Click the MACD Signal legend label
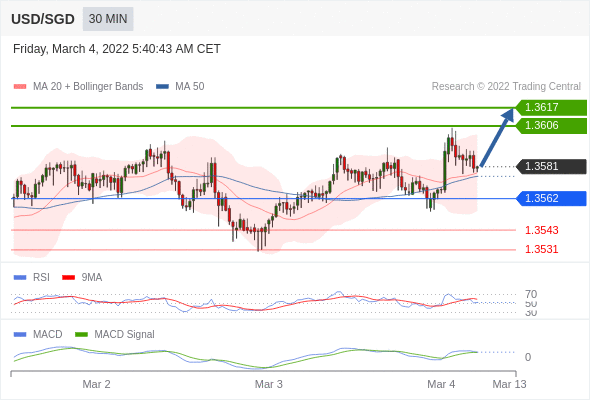Screen dimensions: 590x400 click(124, 335)
